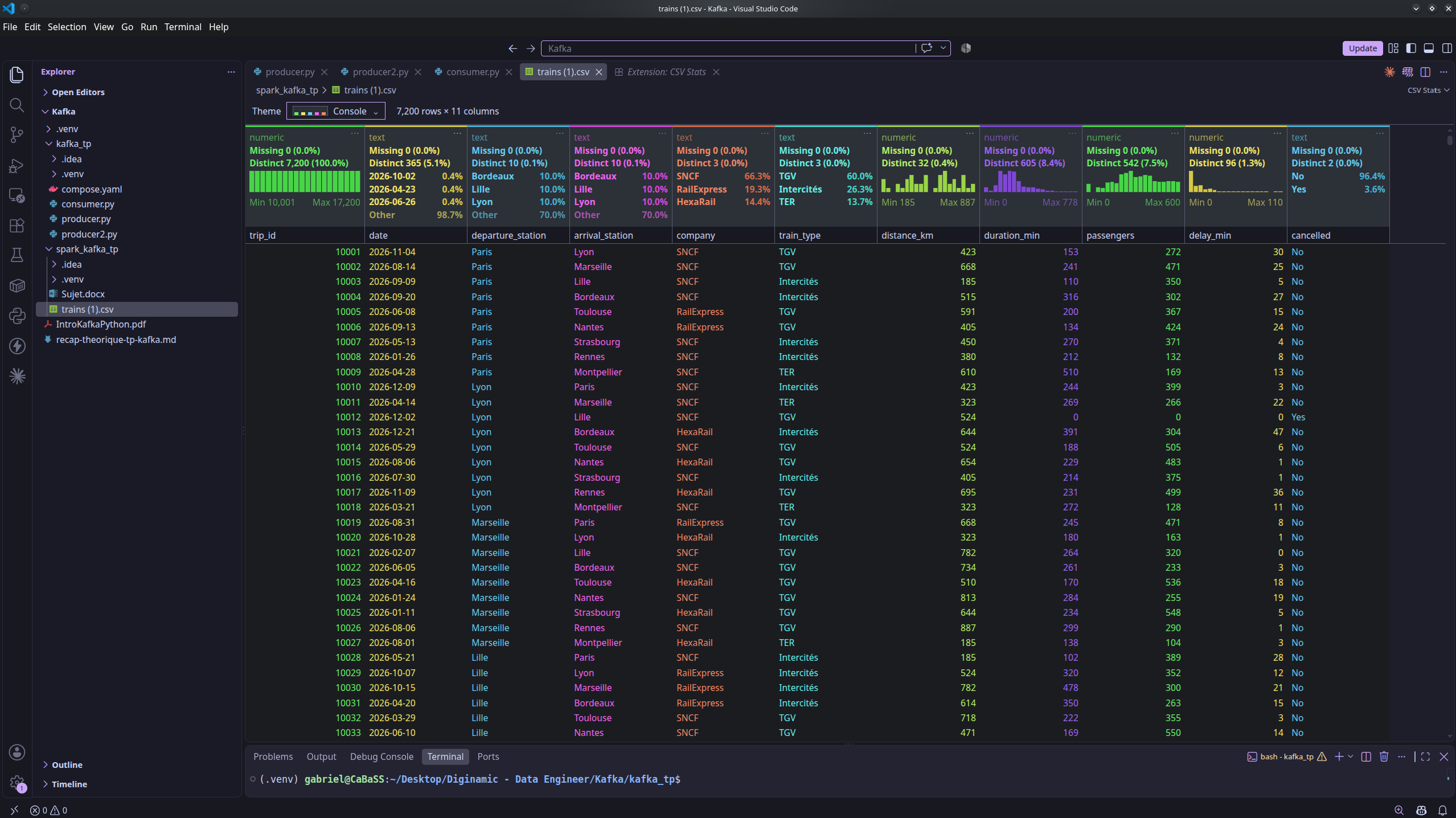Go back with the navigation arrow
The image size is (1456, 818).
click(512, 48)
